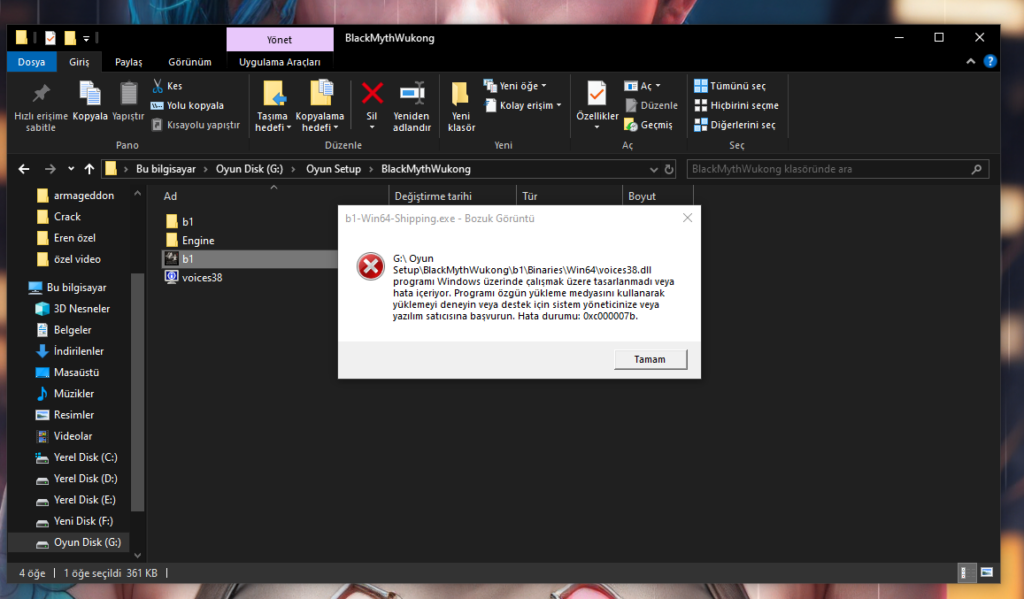Open armageddon folder in sidebar
The height and width of the screenshot is (599, 1024).
coord(75,195)
